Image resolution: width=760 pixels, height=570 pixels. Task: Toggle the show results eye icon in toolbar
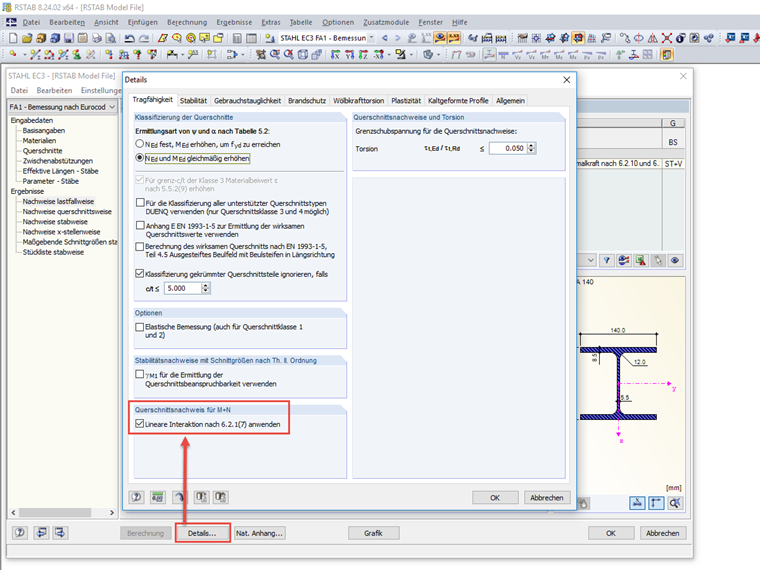point(440,38)
